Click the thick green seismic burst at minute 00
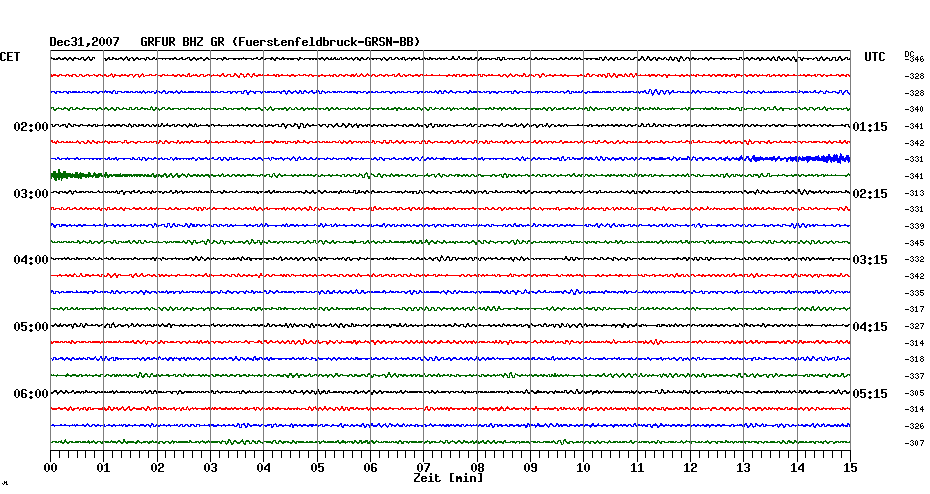The image size is (930, 494). [x=77, y=175]
